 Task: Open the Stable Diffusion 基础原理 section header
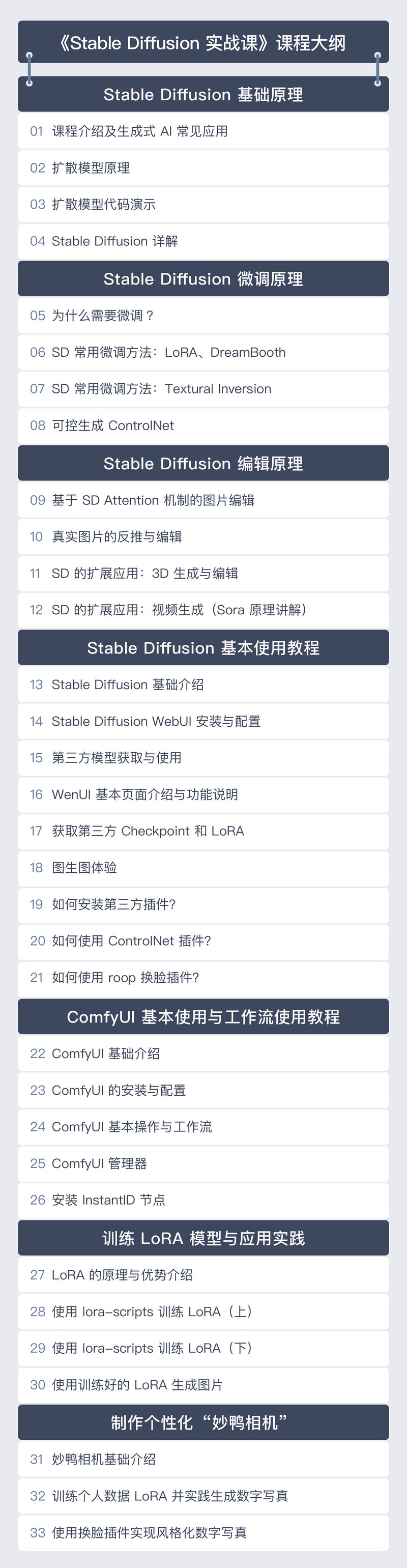(203, 94)
